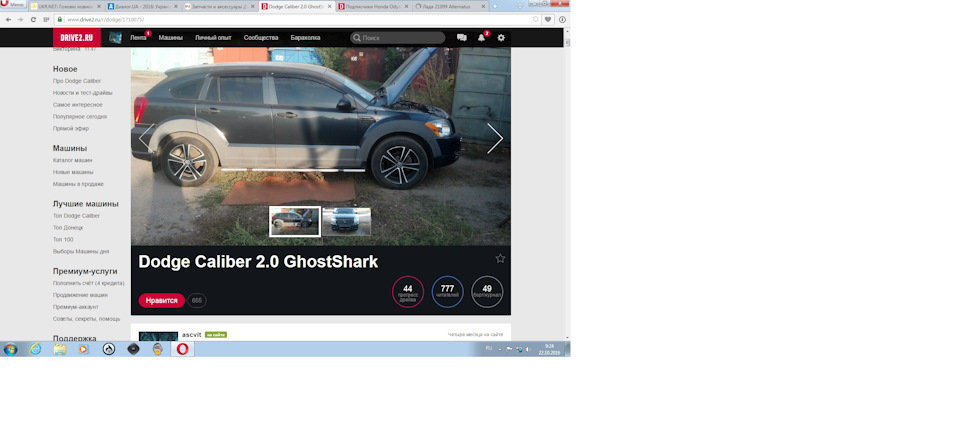Click the shield icon inside address bar

coord(535,20)
